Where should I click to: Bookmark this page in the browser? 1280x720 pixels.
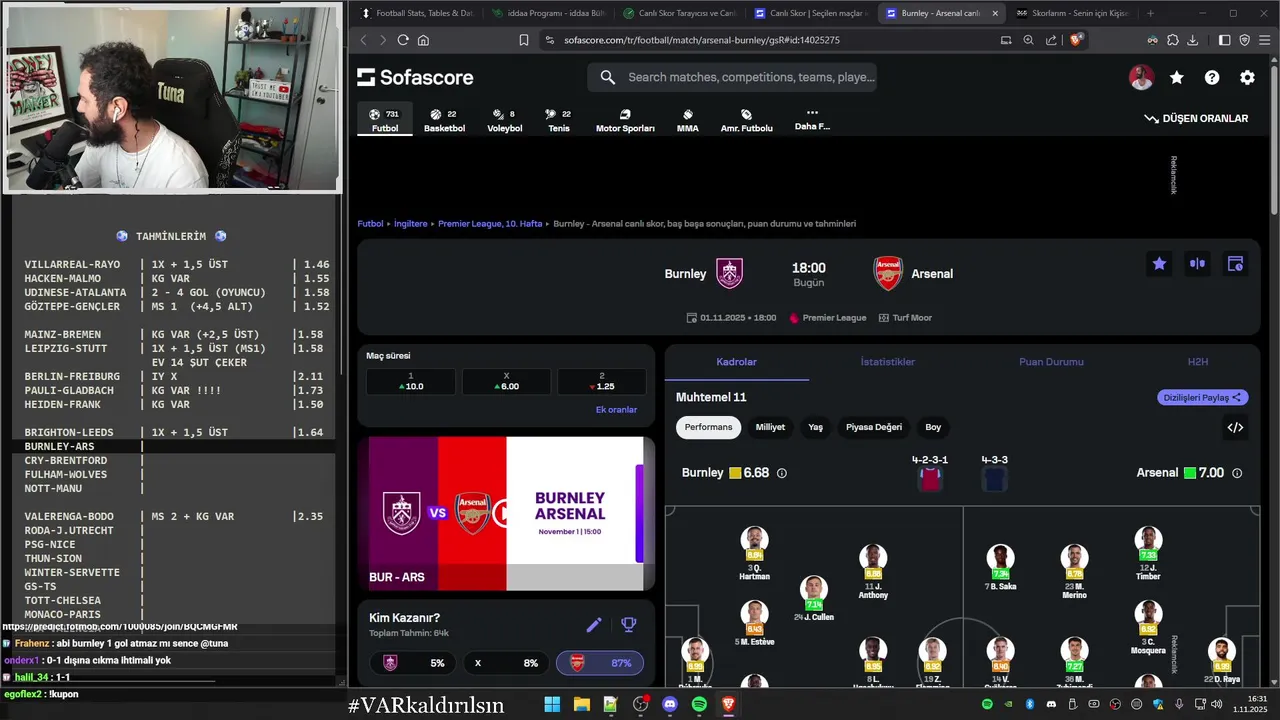point(524,40)
